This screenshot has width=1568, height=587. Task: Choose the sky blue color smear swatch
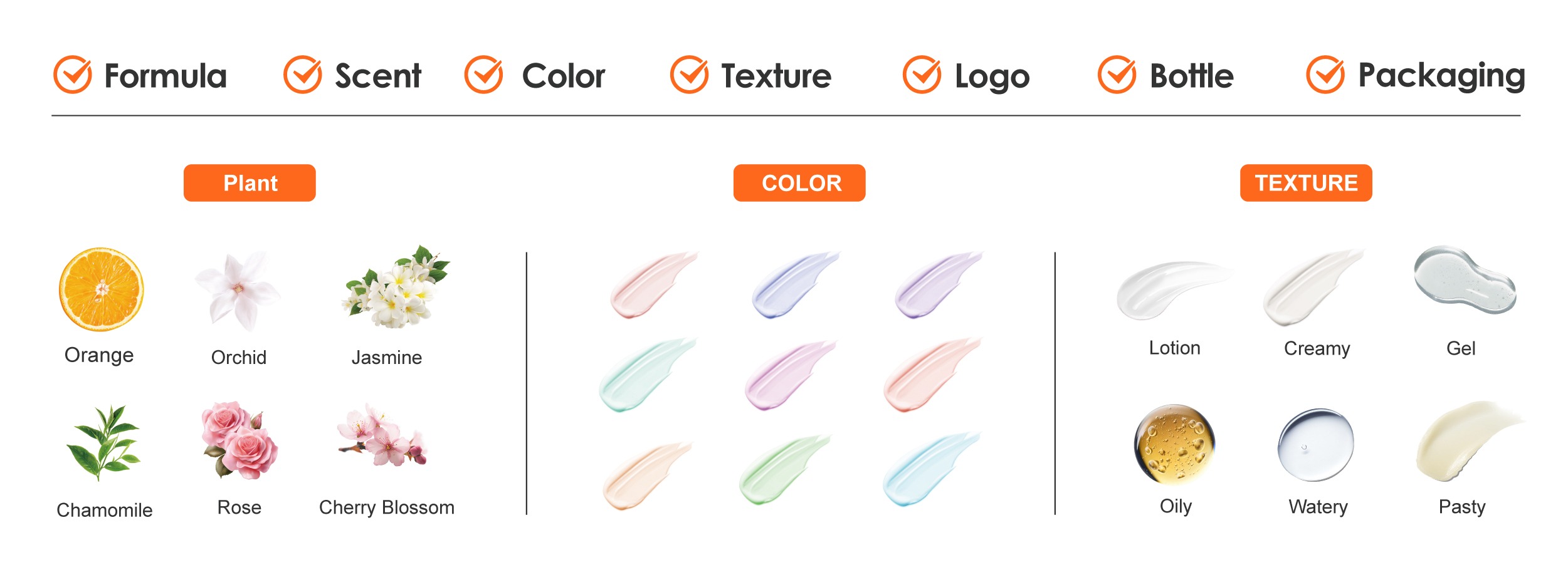click(x=932, y=469)
